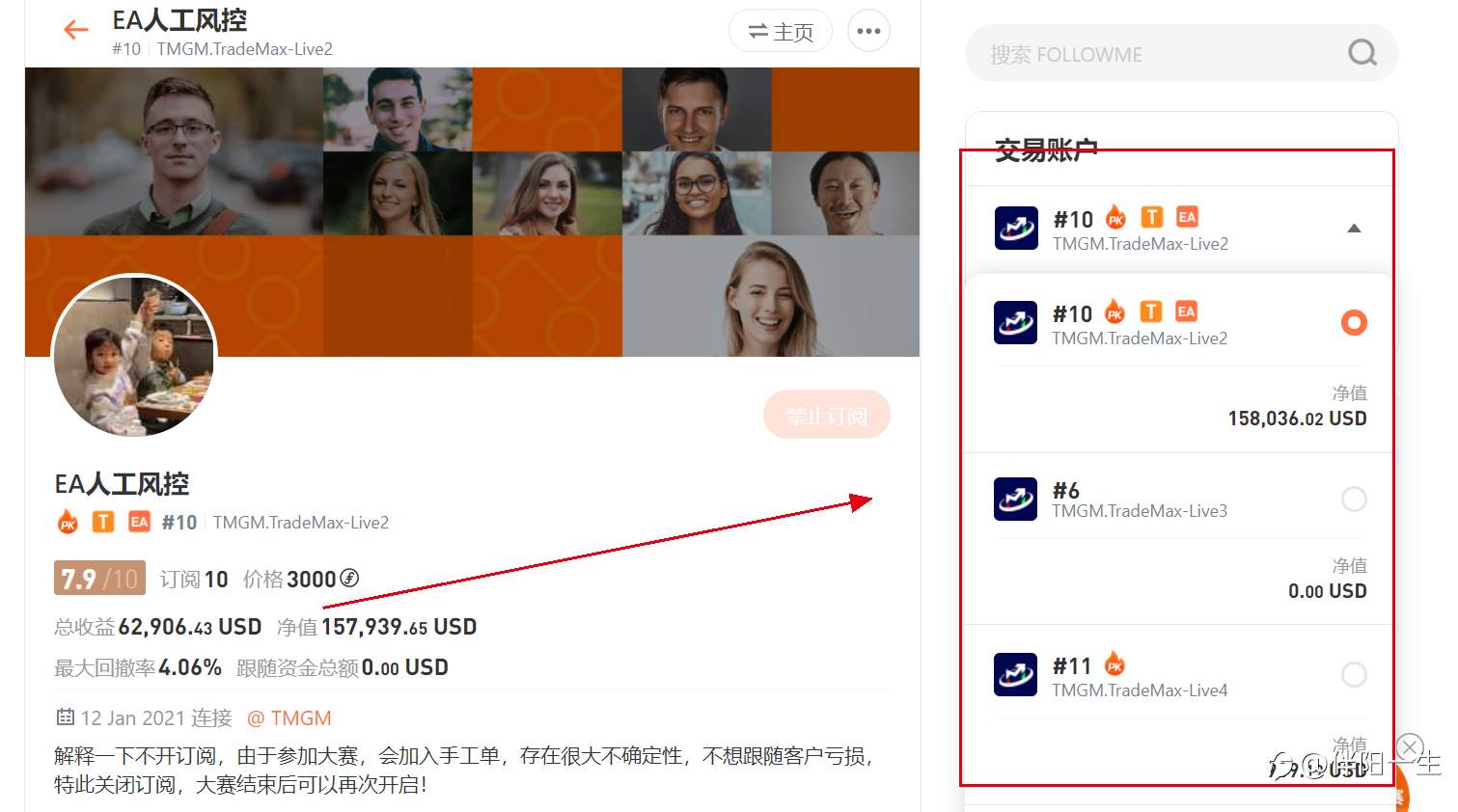
Task: Click the 禁止订阅 subscribe button
Action: click(827, 415)
